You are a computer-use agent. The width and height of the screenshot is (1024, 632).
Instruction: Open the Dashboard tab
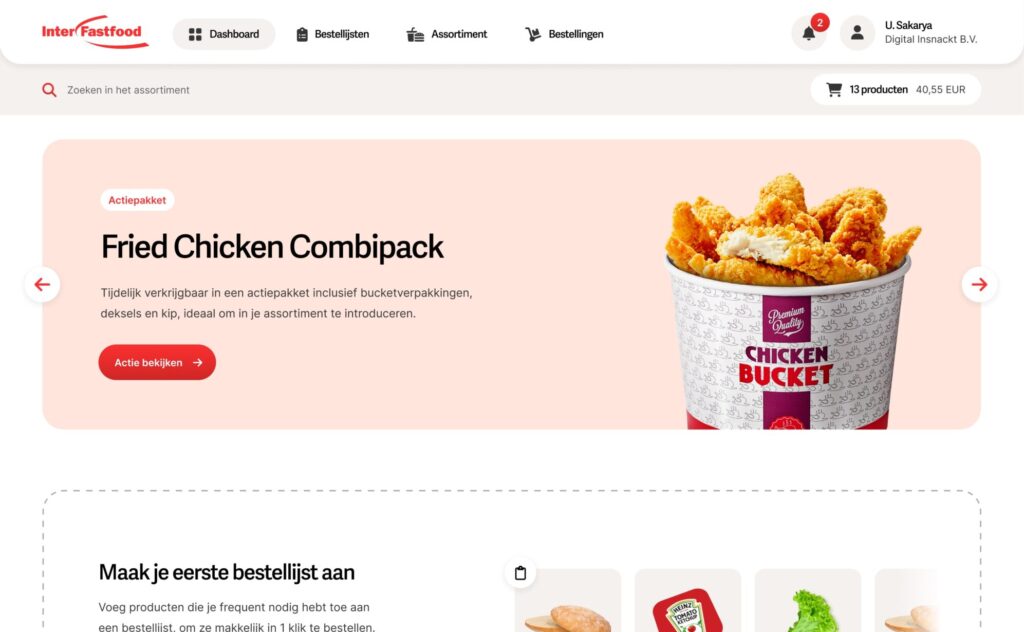224,34
